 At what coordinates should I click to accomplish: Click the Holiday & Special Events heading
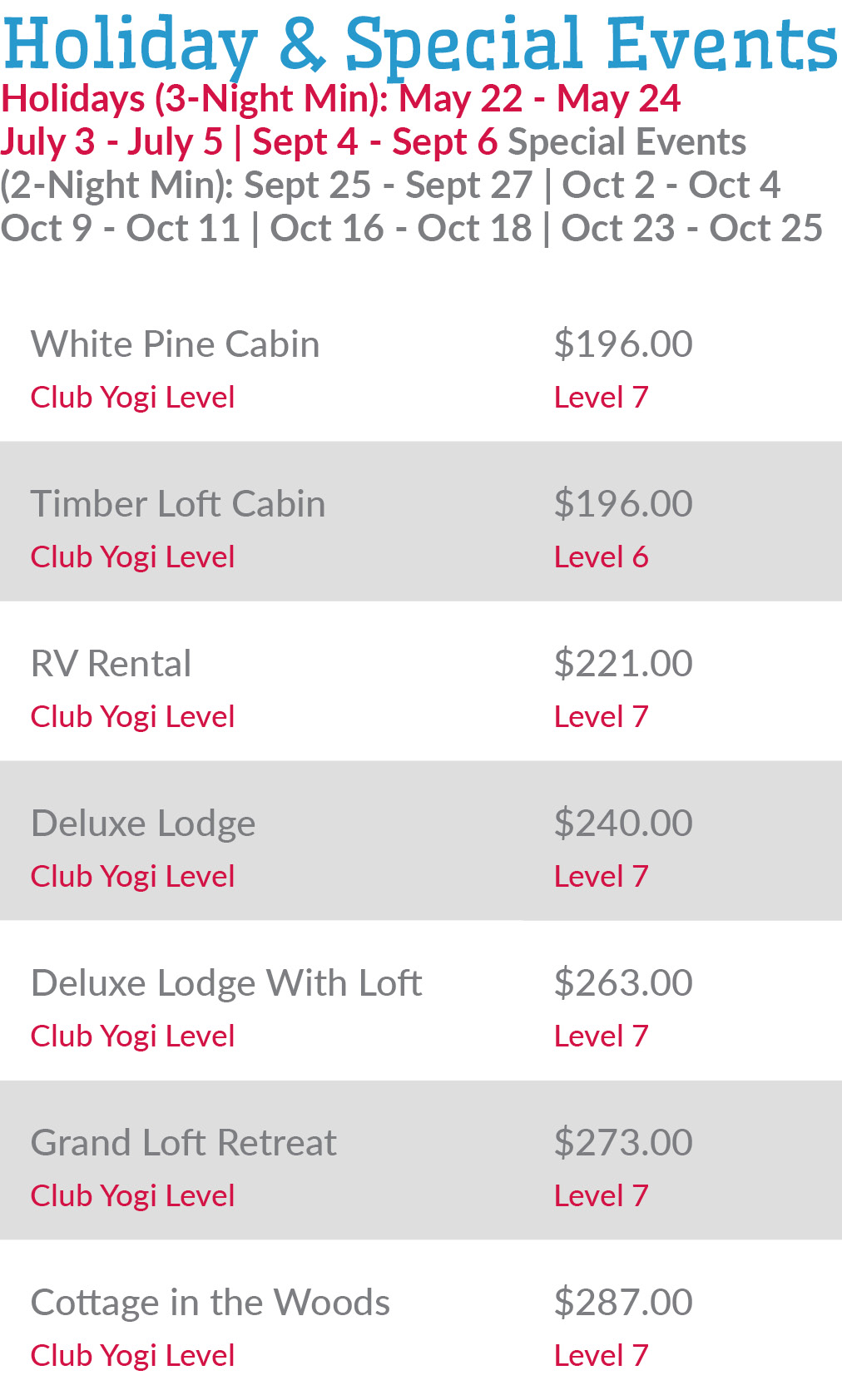[420, 43]
